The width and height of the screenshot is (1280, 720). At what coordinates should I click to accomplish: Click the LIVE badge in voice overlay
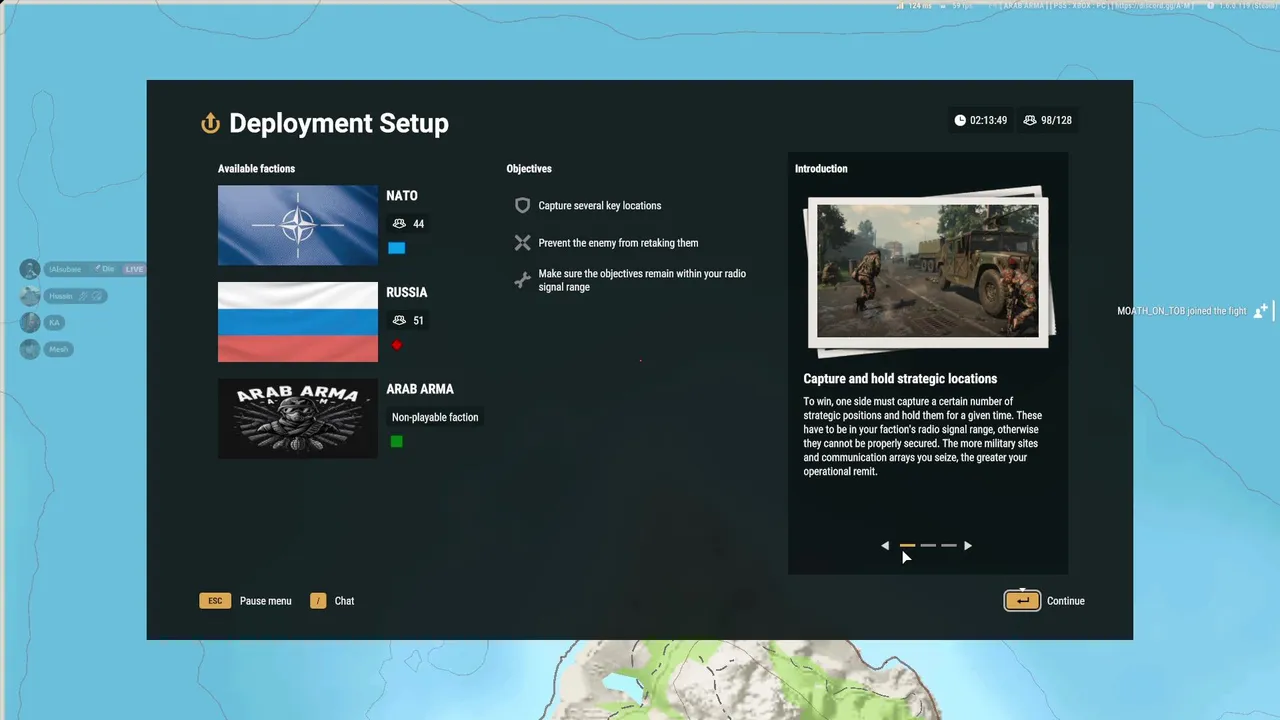[134, 269]
